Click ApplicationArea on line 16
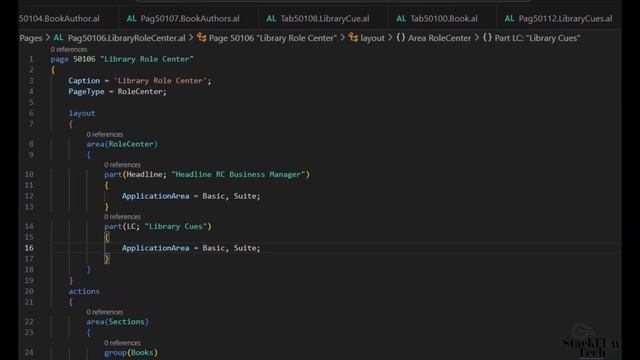Screen dimensions: 640x360 coord(156,248)
